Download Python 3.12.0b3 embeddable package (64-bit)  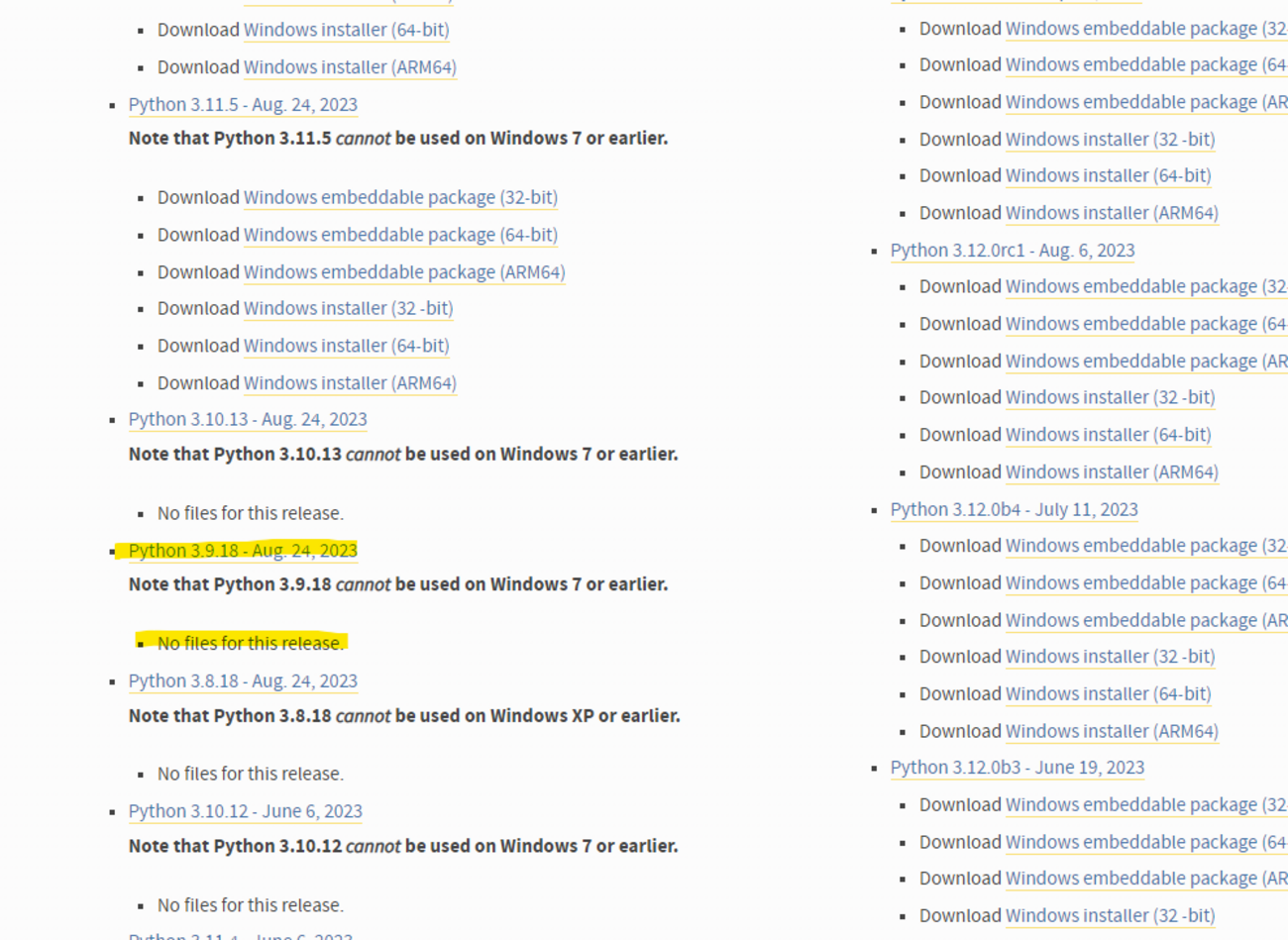click(1146, 843)
